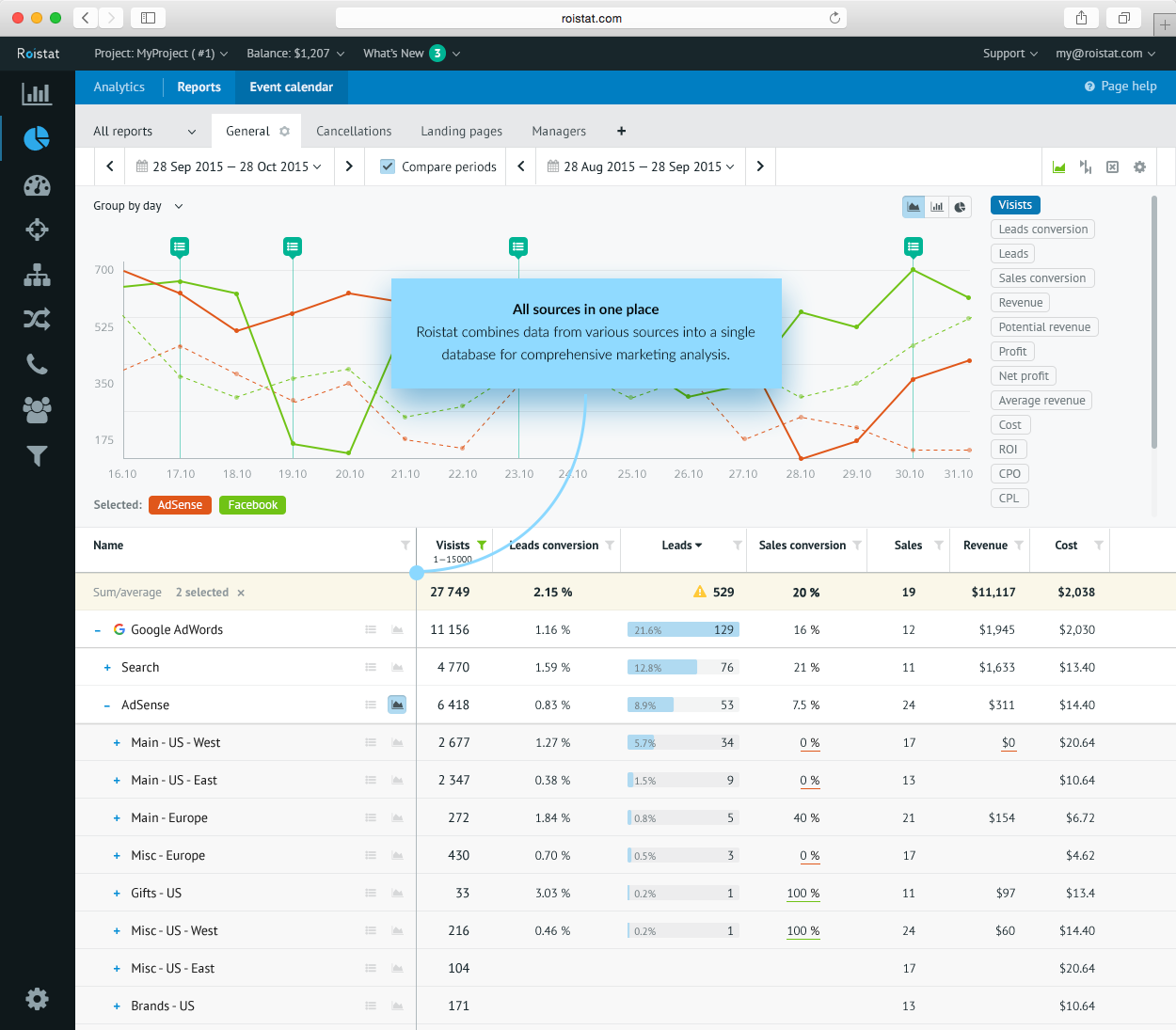
Task: Open Balance $1,207 dropdown
Action: [295, 54]
